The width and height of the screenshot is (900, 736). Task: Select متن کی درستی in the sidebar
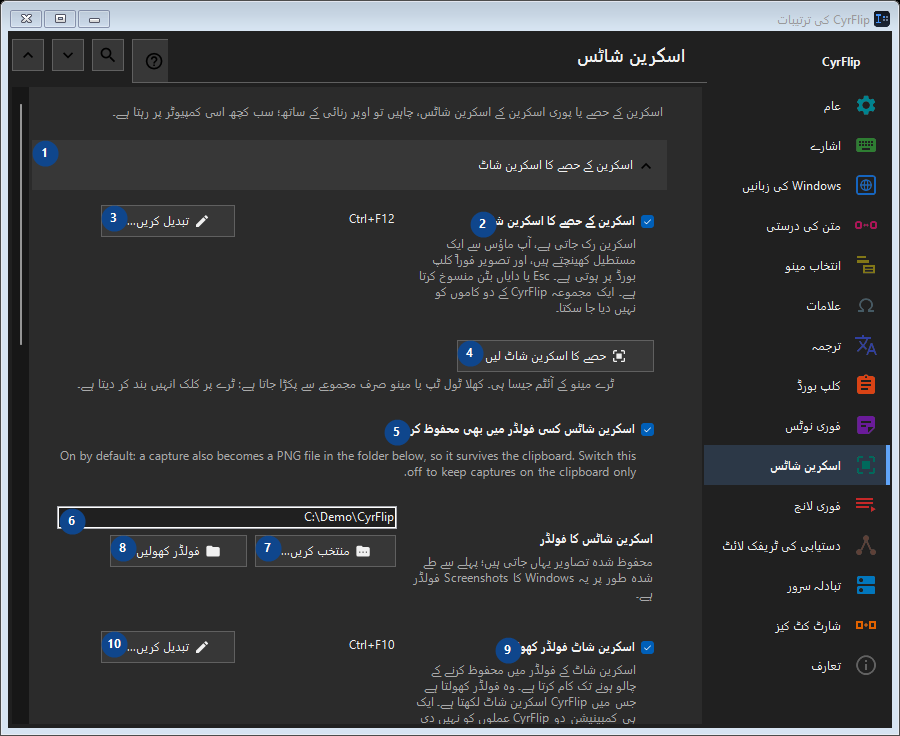[x=797, y=225]
